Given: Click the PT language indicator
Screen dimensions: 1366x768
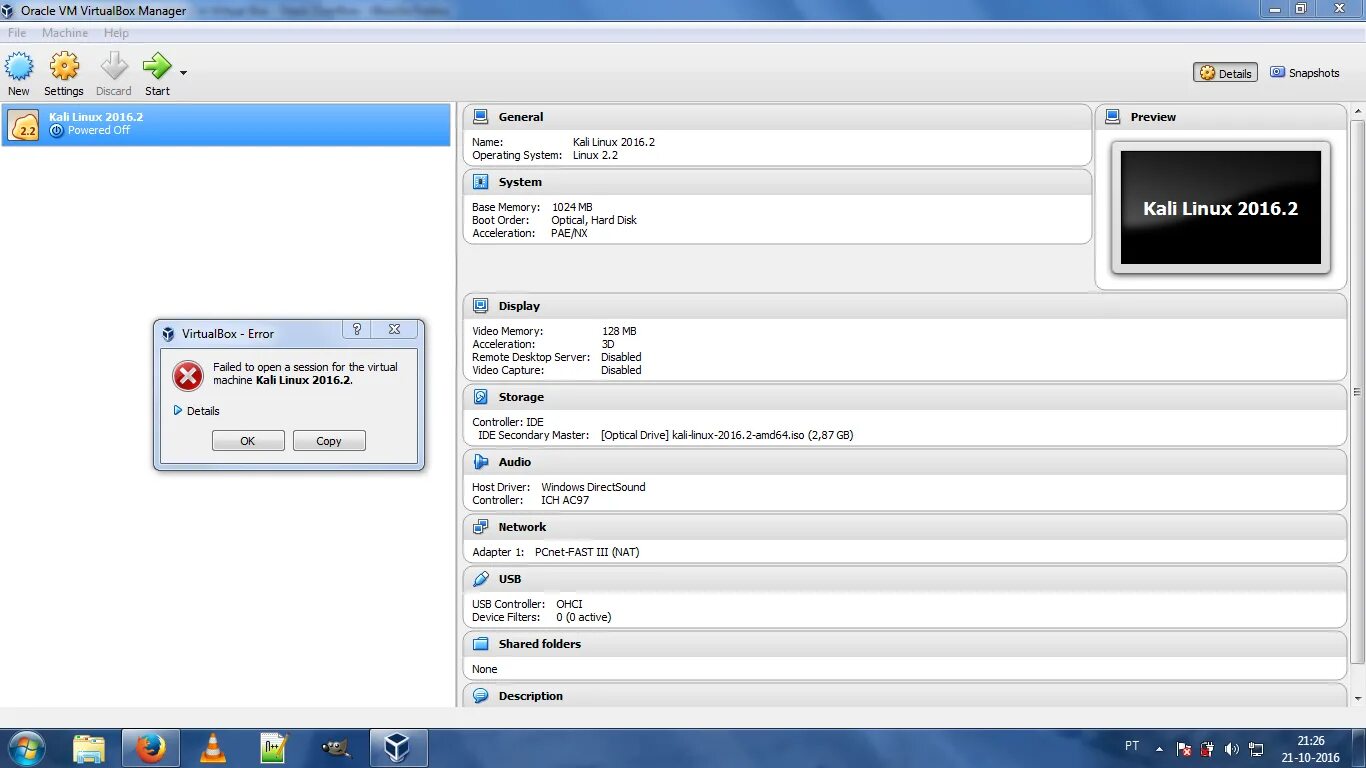Looking at the screenshot, I should [x=1132, y=746].
